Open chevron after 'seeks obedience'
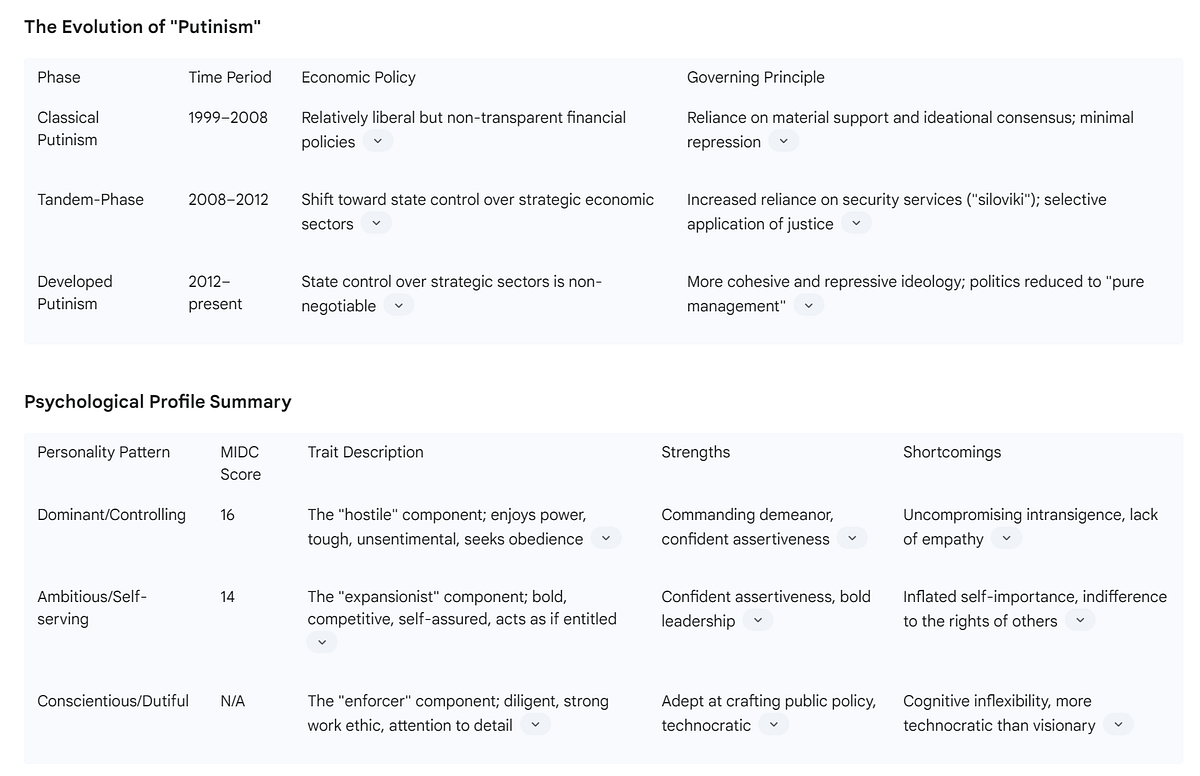This screenshot has width=1200, height=776. pos(606,539)
